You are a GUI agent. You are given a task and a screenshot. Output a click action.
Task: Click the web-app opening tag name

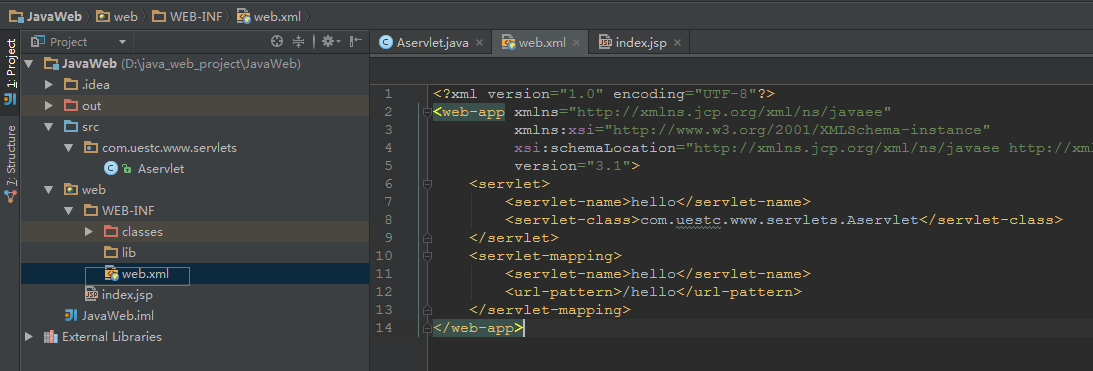coord(473,112)
